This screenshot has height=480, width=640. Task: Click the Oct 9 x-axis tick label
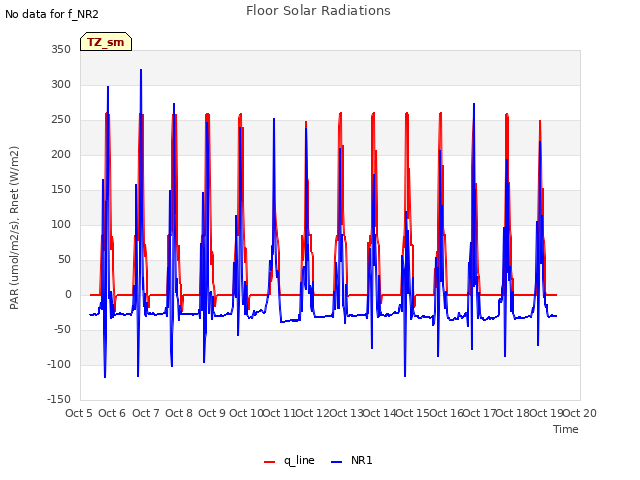click(212, 413)
